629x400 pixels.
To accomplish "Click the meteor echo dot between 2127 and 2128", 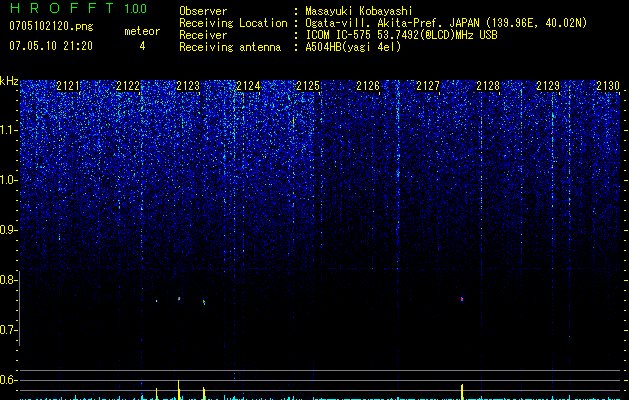I will (x=462, y=298).
